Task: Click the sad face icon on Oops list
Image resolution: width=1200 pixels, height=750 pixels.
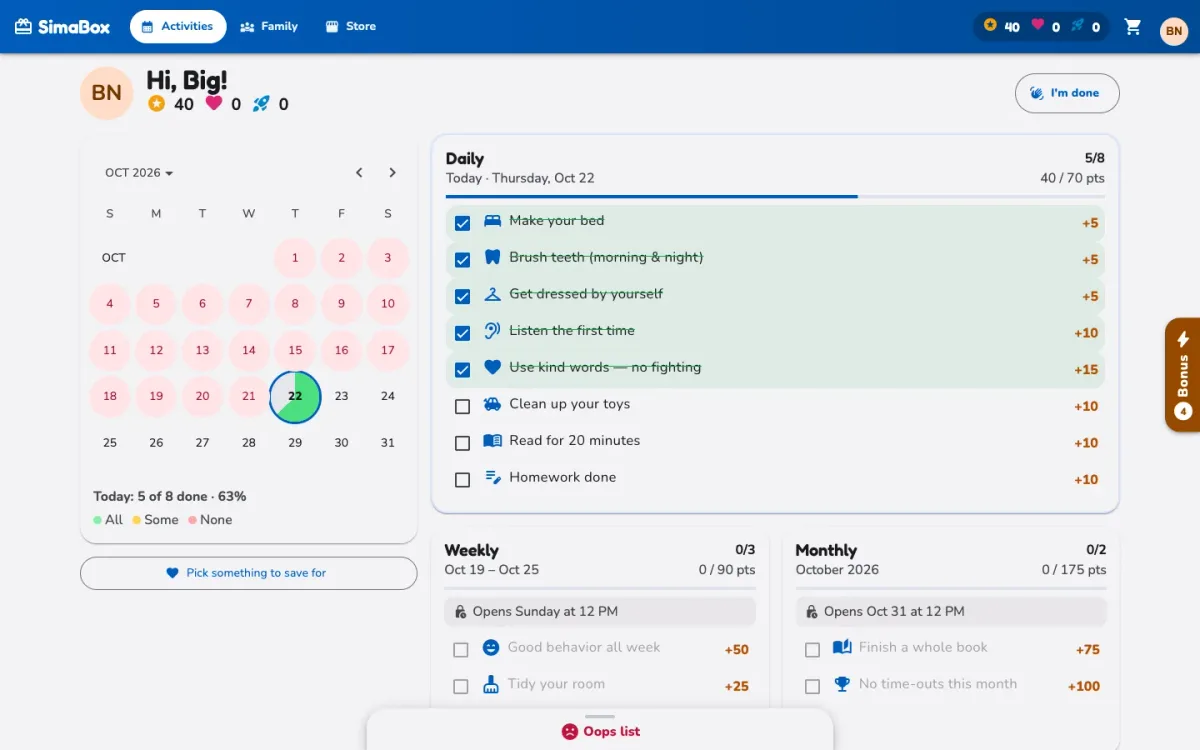Action: point(570,732)
